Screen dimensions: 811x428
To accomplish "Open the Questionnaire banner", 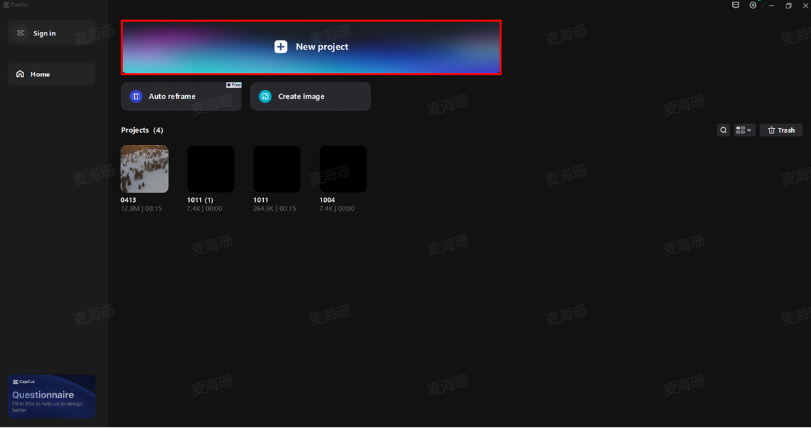I will pos(51,396).
